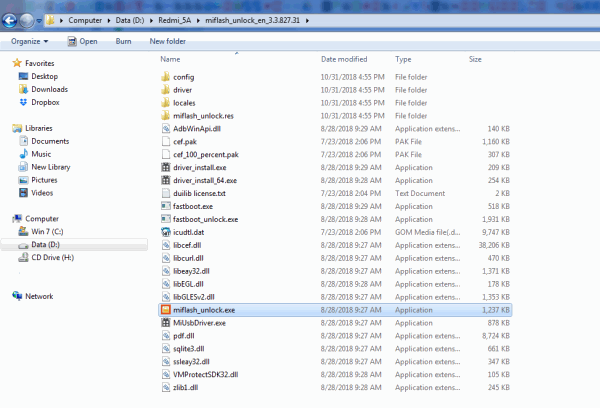Select the config folder icon

coord(165,77)
